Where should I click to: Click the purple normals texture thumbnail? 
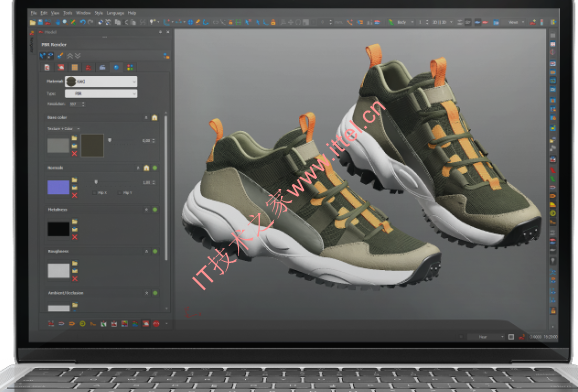(58, 187)
